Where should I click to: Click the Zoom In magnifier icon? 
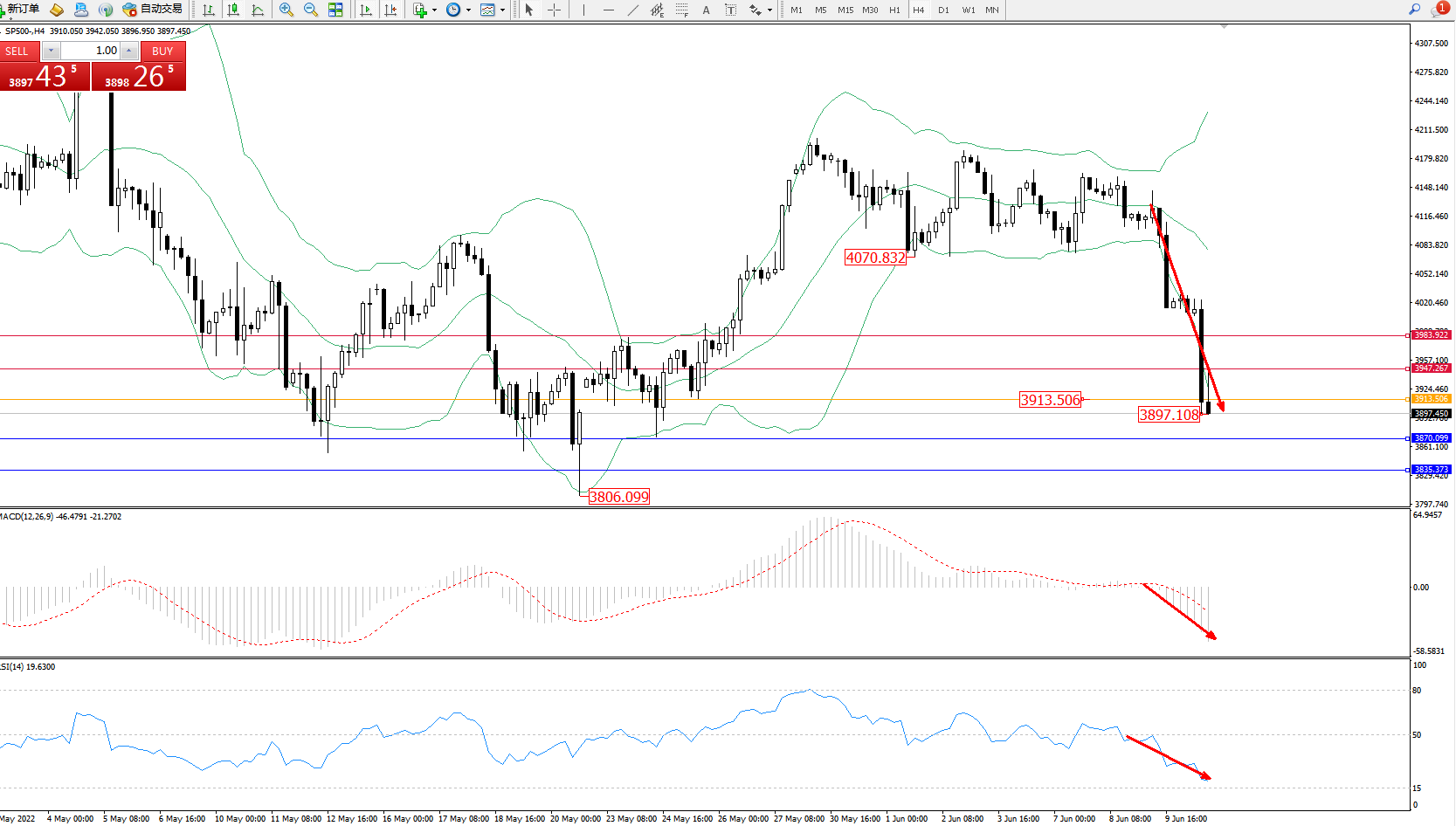[x=286, y=10]
